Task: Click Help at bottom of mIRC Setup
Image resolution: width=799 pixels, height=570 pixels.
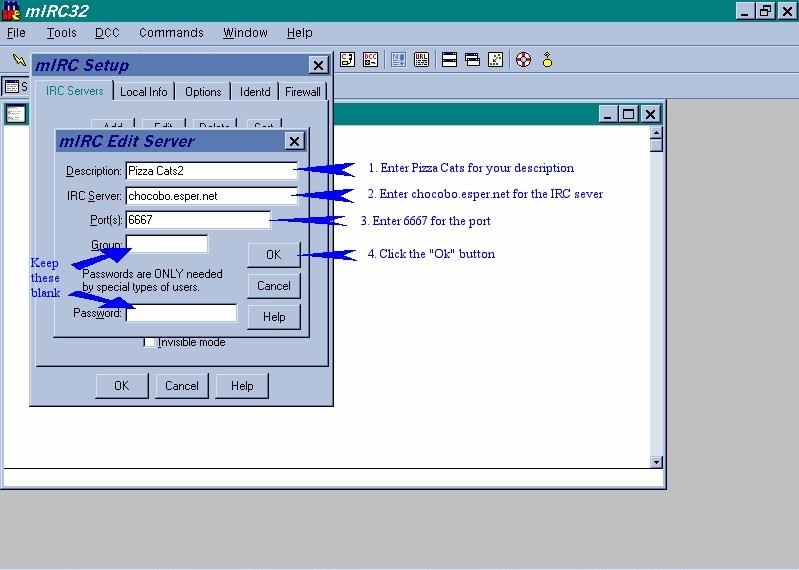Action: click(x=242, y=386)
